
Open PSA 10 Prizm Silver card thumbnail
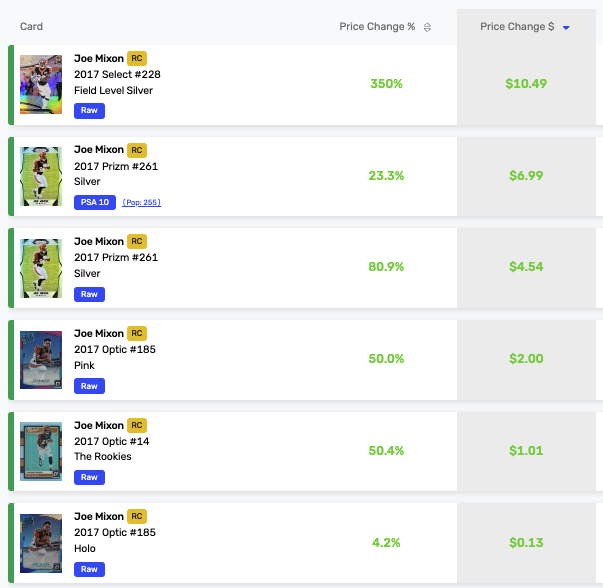pyautogui.click(x=41, y=176)
